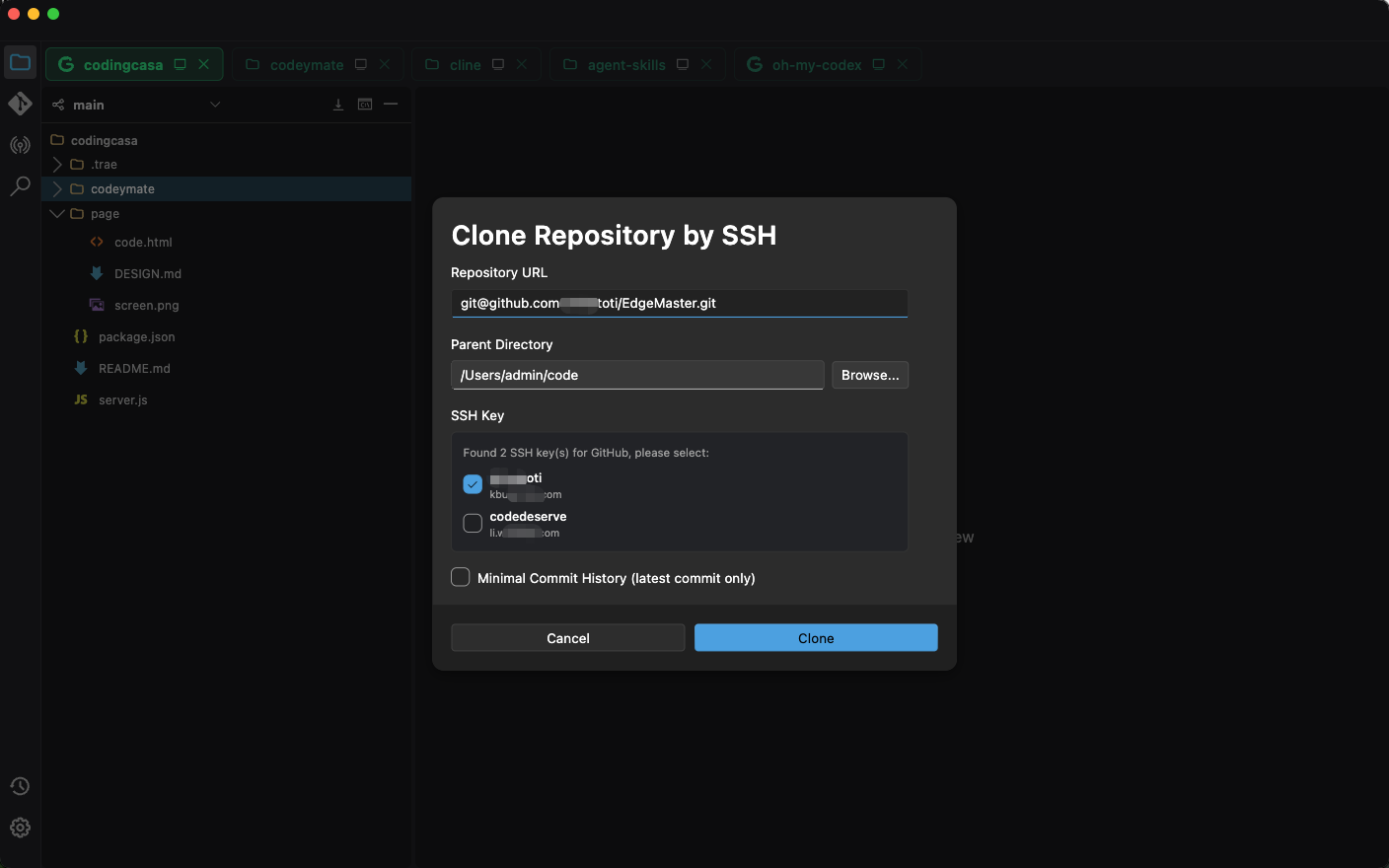The image size is (1389, 868).
Task: Click the Browse... button
Action: [x=870, y=375]
